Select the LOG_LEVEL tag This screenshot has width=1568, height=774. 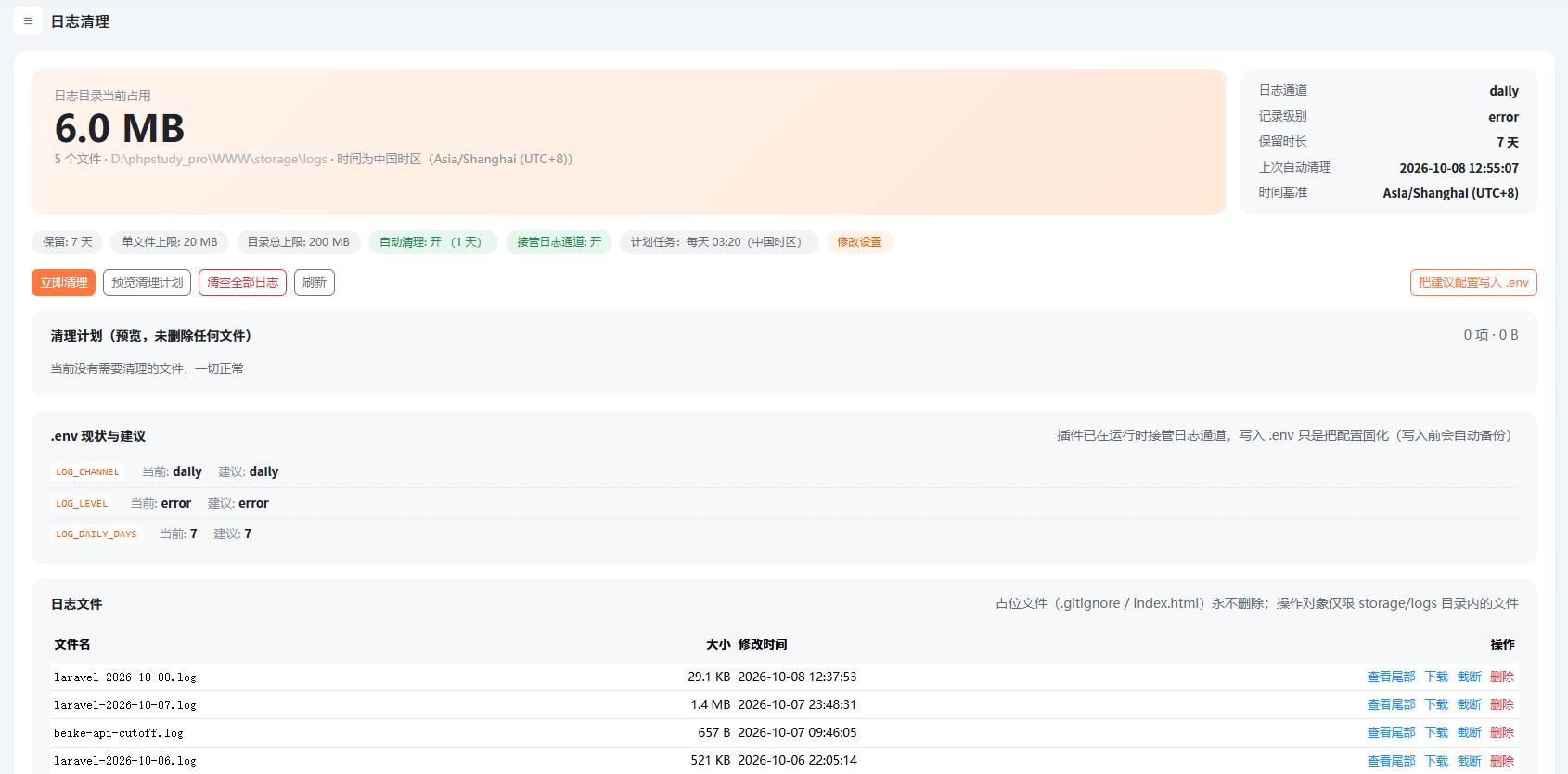82,504
